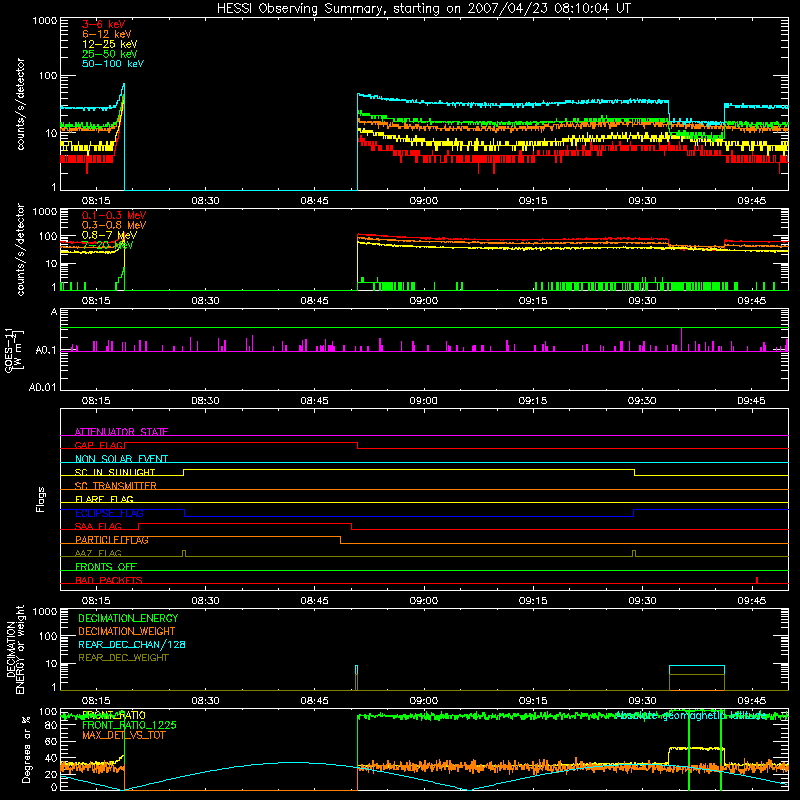Viewport: 800px width, 800px height.
Task: Select the REAR_DEC_WEIGHT legend label
Action: [x=123, y=658]
